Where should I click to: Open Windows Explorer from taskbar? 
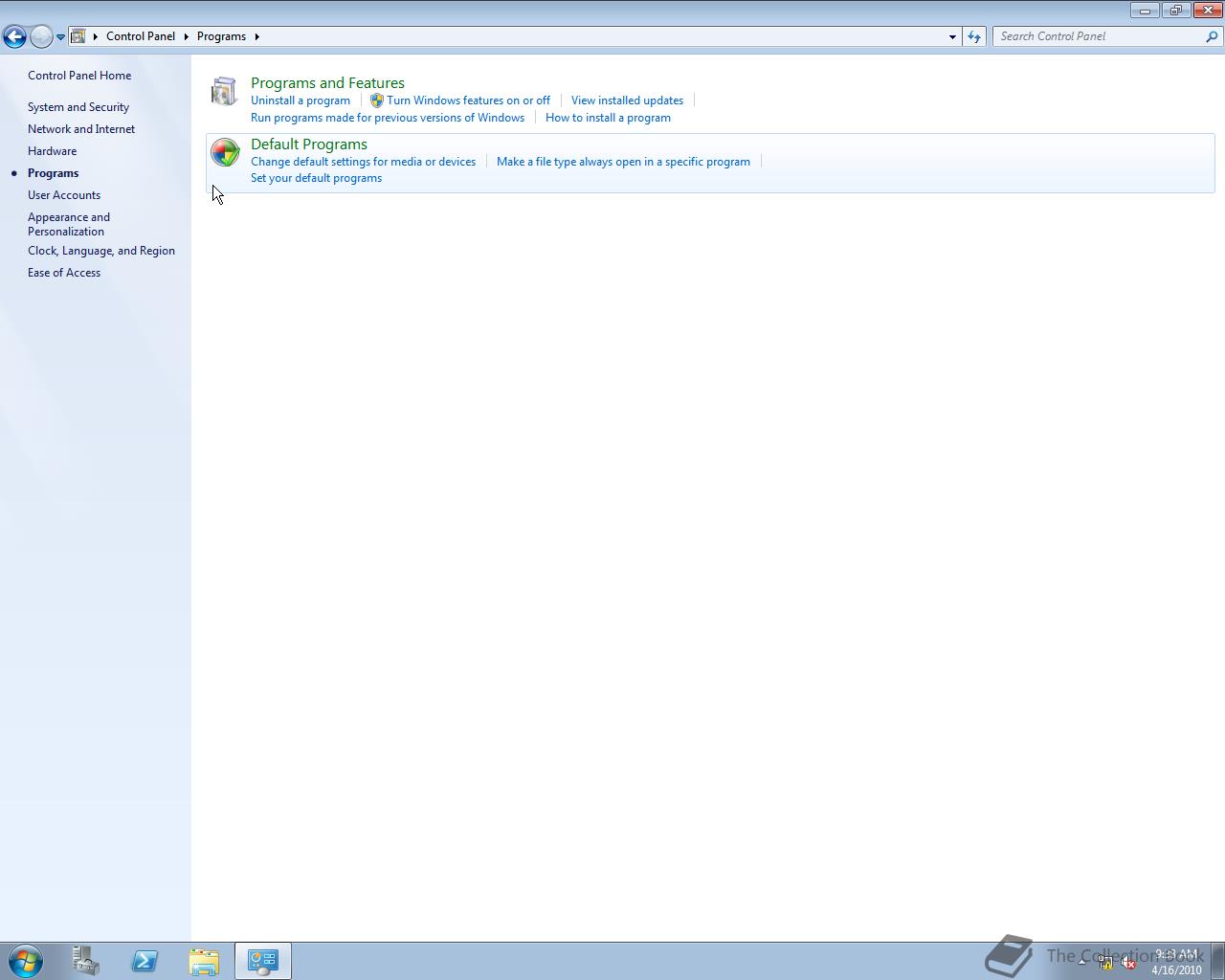204,961
